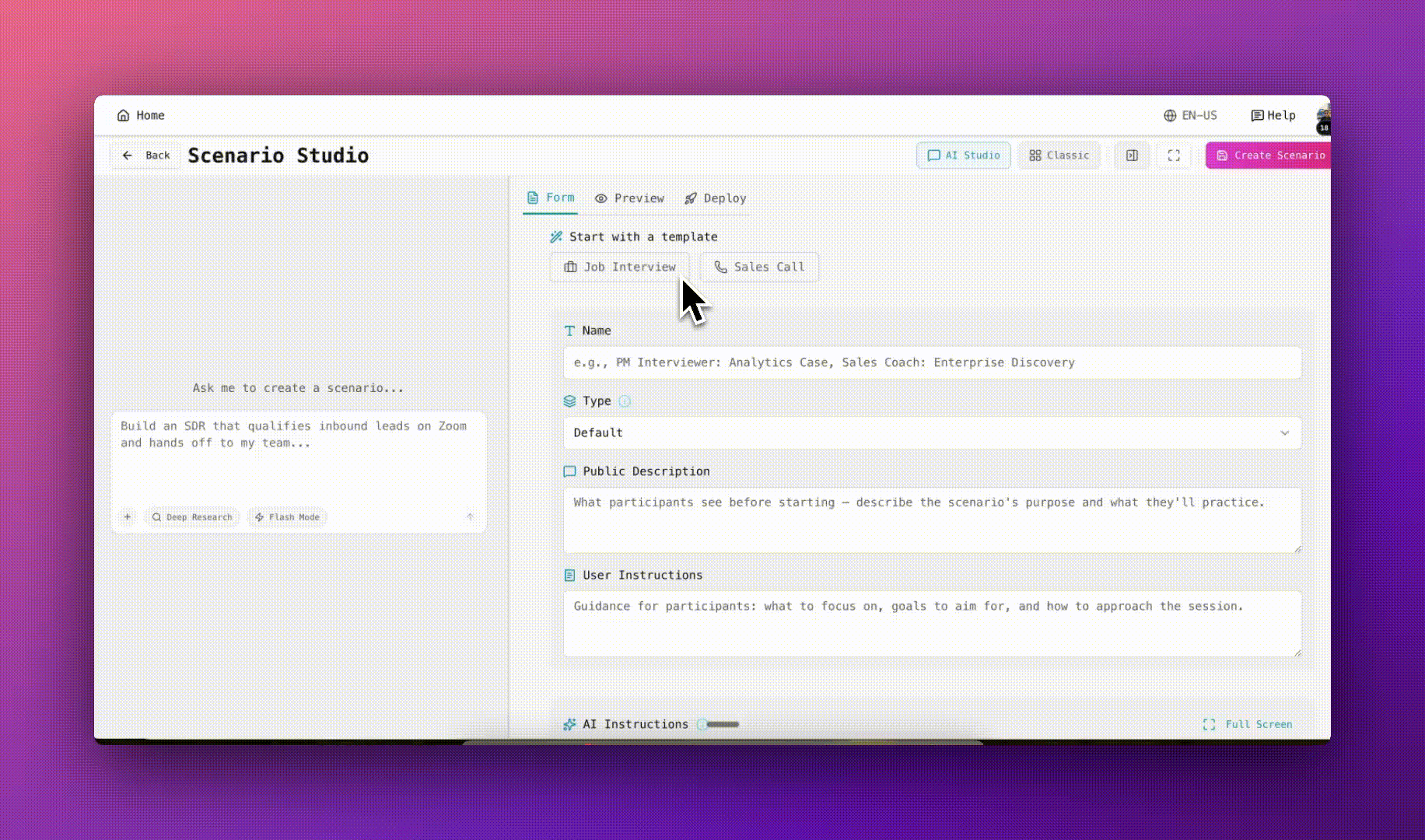Screen dimensions: 1425x840
Task: Open the Help menu
Action: click(1273, 115)
